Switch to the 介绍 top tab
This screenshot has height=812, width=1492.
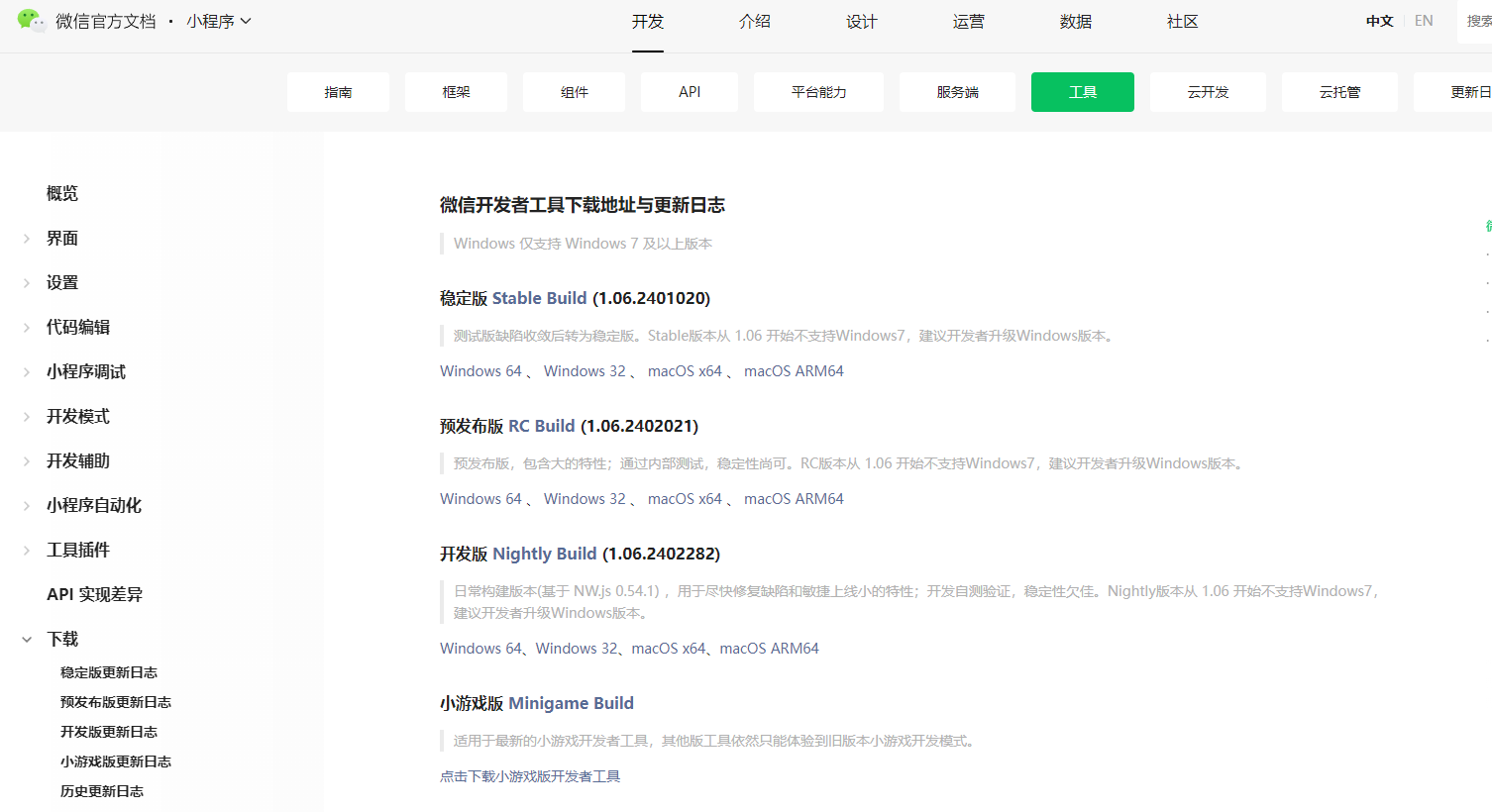[x=755, y=22]
